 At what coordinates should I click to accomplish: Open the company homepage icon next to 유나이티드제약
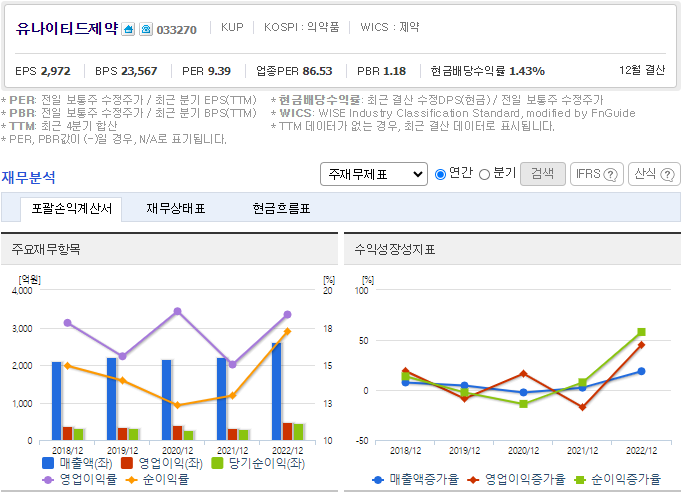[128, 29]
